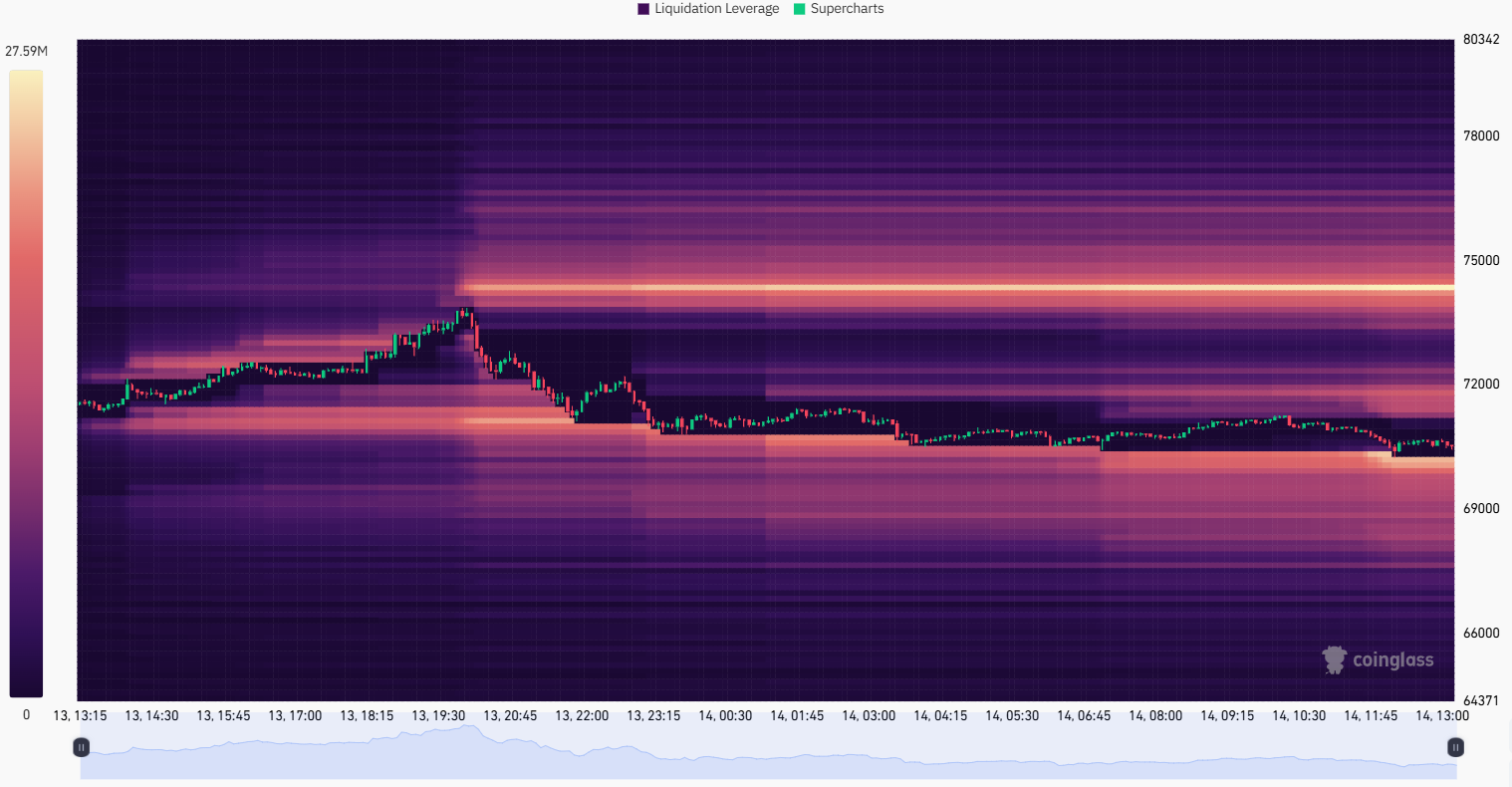Click the 14, 13:00 time axis label
Viewport: 1512px width, 787px height.
click(x=1442, y=716)
